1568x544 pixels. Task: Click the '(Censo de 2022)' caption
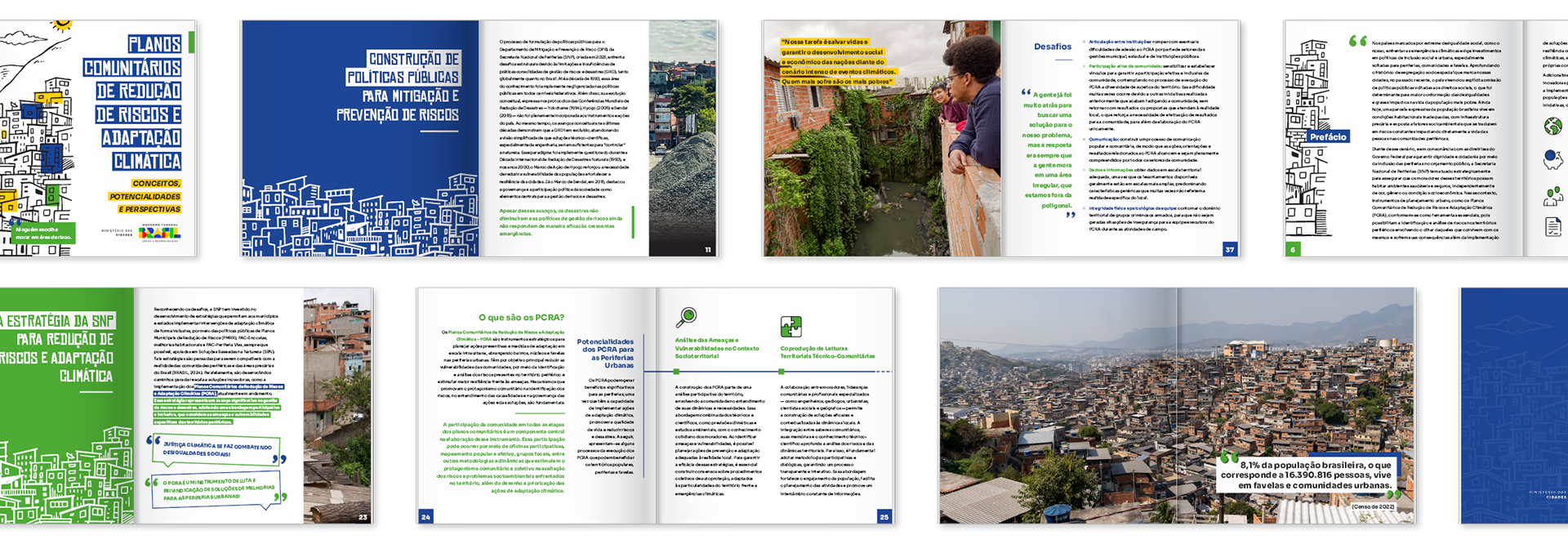point(1373,506)
